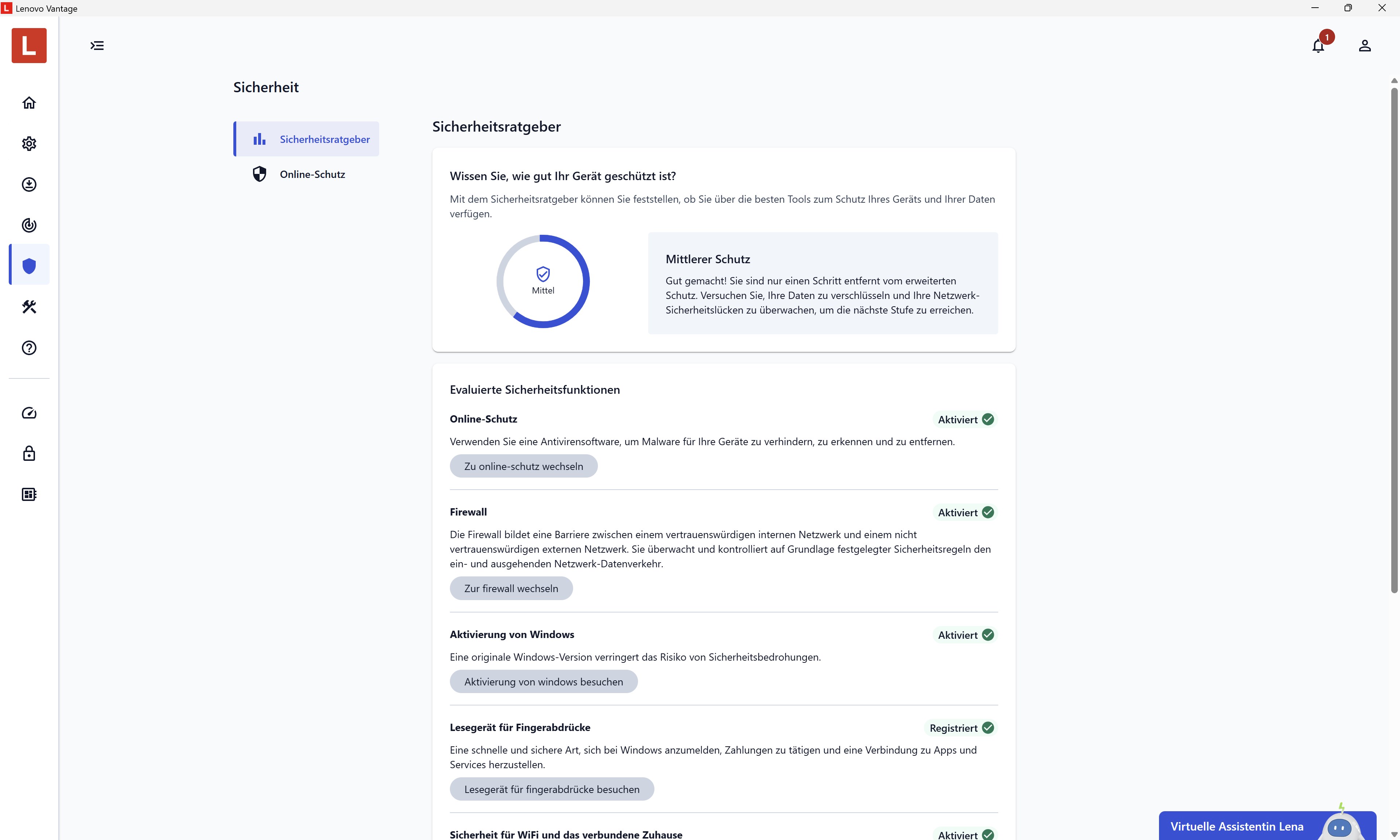Click the Evaluierte Sicherheitsfunktionen heading

[x=535, y=390]
